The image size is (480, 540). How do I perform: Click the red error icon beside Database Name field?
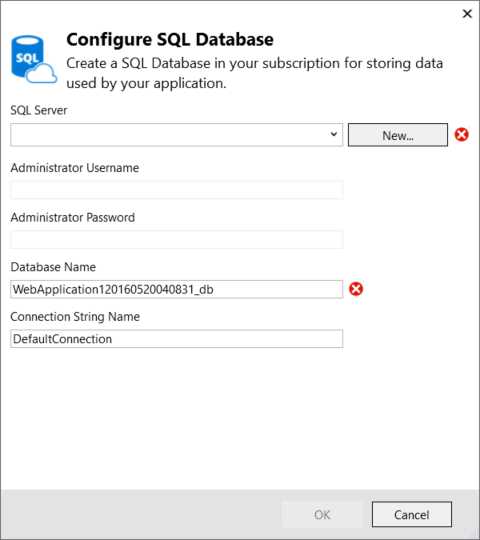pyautogui.click(x=356, y=289)
